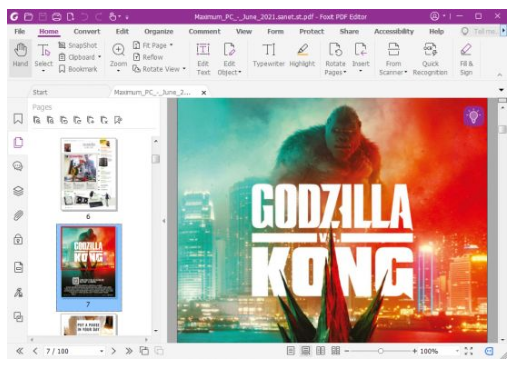Take a SnapShot of the page
Viewport: 514px width, 367px height.
(78, 45)
